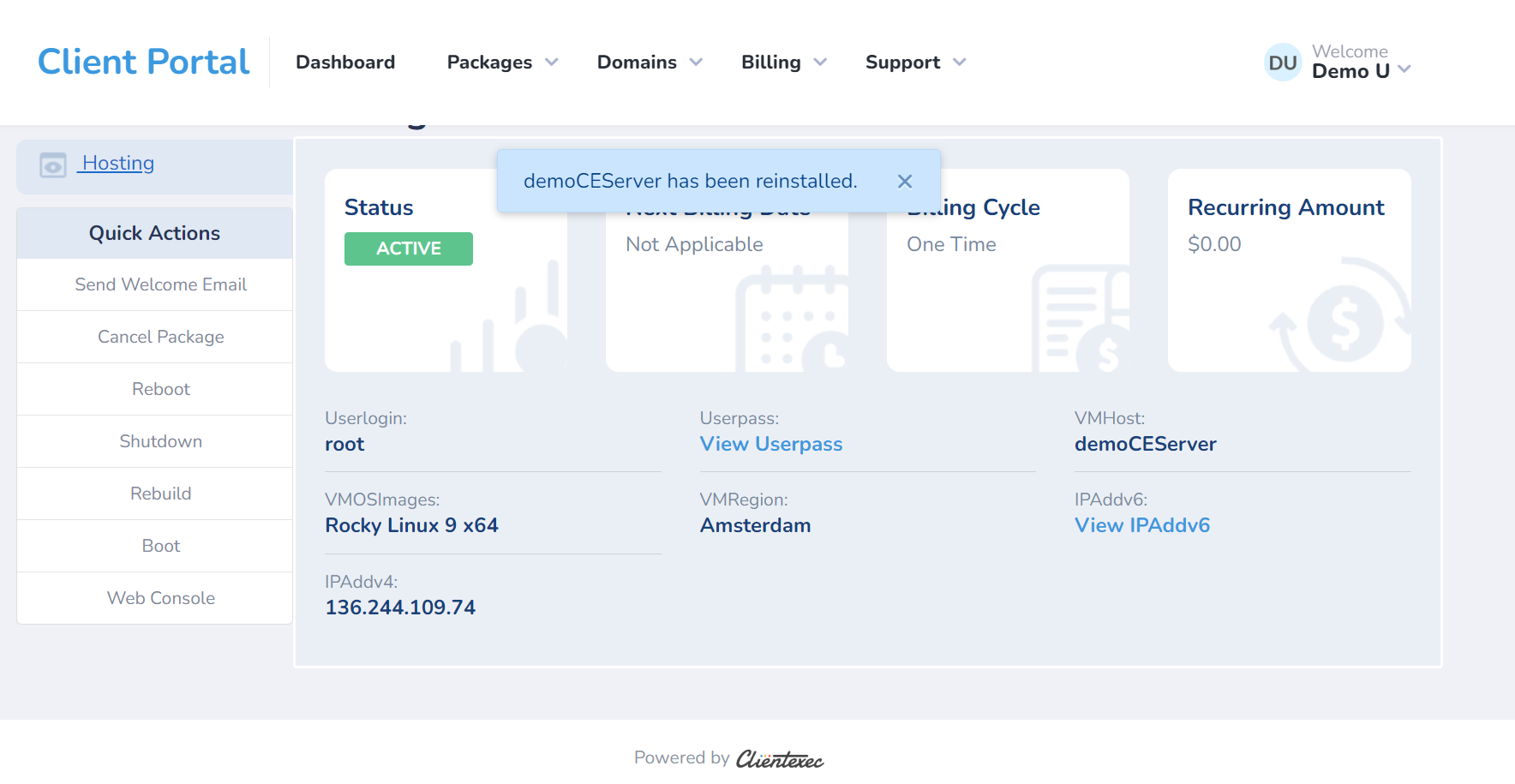Click the DU user avatar
This screenshot has height=784, width=1515.
click(1283, 63)
